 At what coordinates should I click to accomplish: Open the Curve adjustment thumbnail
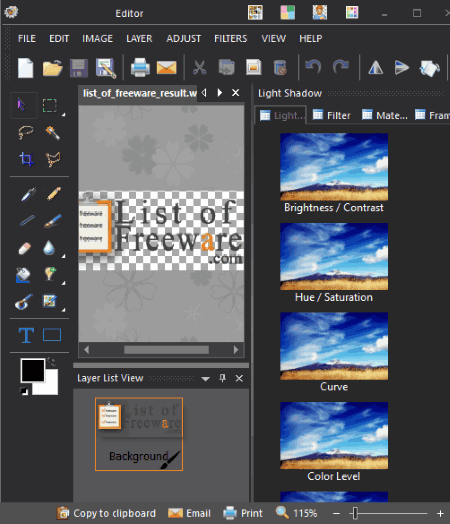334,346
